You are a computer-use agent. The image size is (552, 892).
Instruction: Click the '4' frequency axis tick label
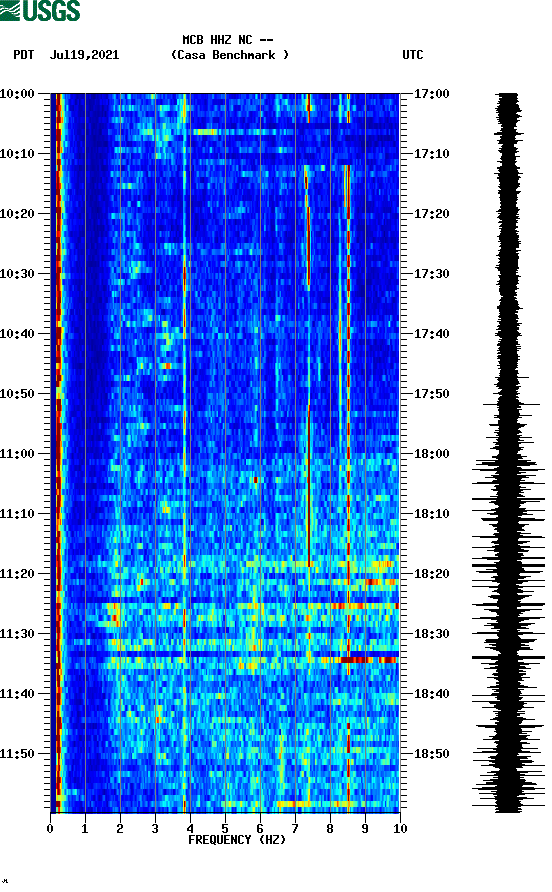pos(190,828)
